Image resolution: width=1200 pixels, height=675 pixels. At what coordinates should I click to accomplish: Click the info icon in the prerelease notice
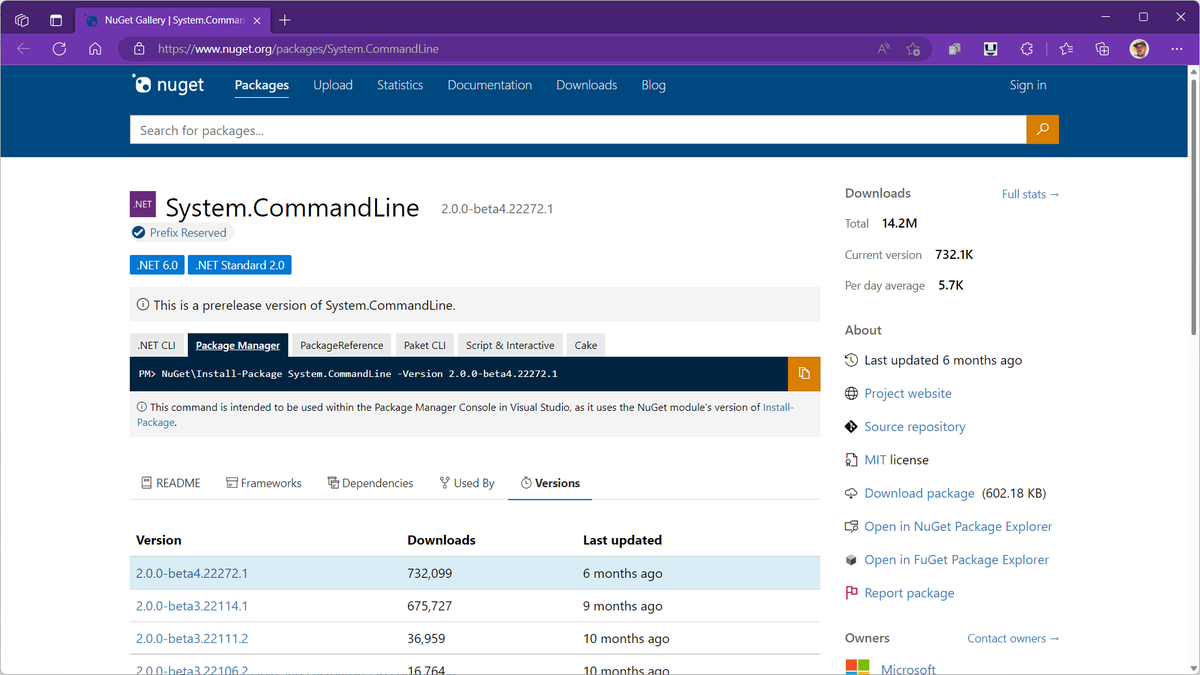click(x=143, y=305)
